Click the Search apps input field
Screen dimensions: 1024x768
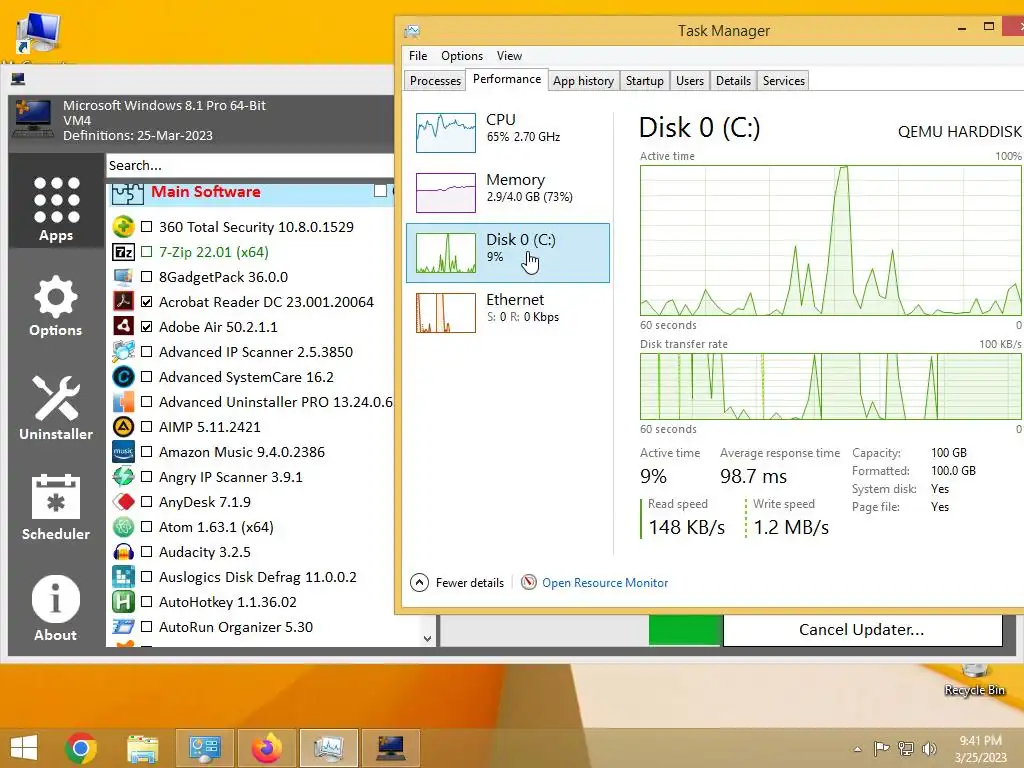[250, 165]
